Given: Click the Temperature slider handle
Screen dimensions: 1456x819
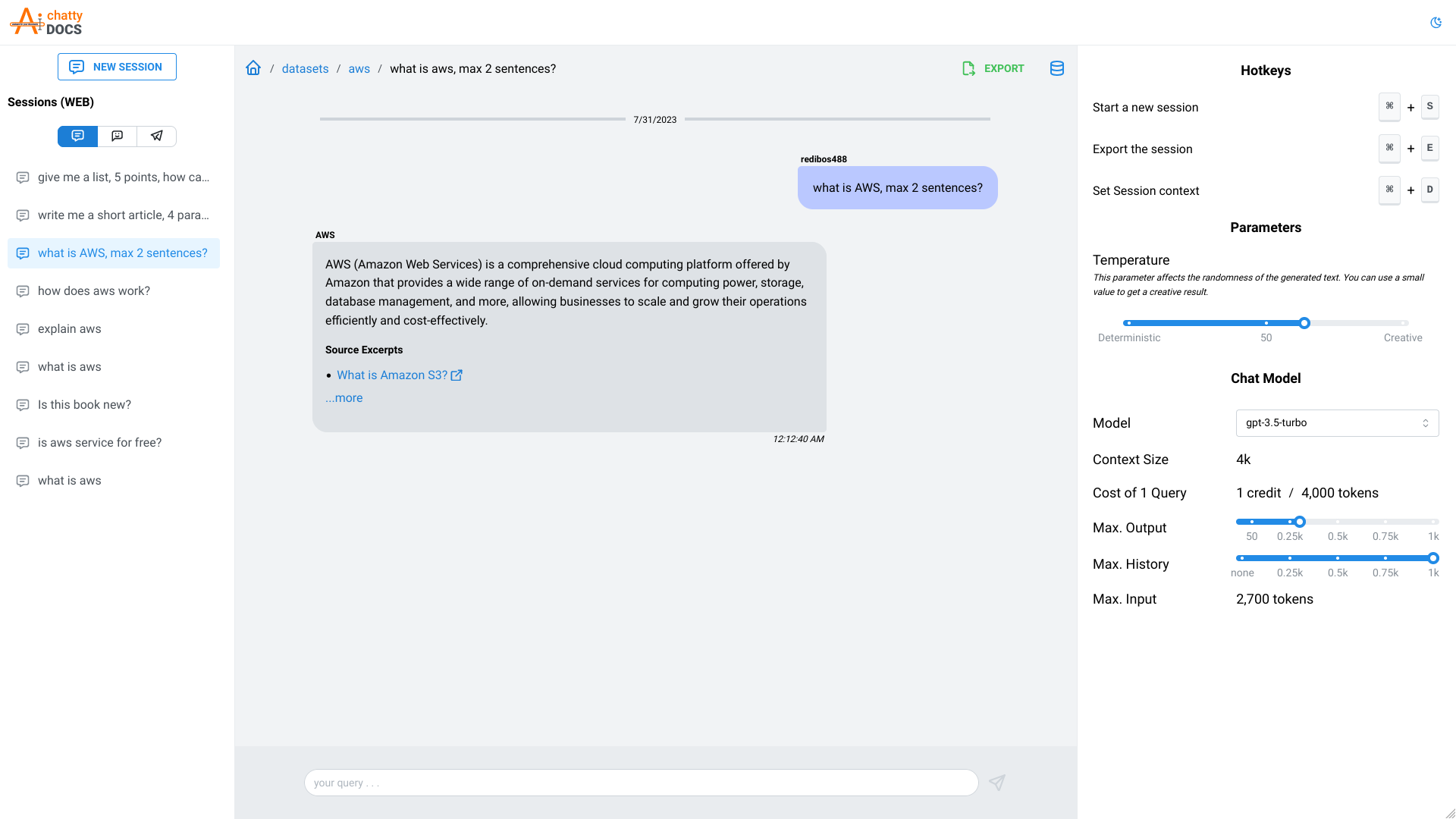Looking at the screenshot, I should 1304,323.
